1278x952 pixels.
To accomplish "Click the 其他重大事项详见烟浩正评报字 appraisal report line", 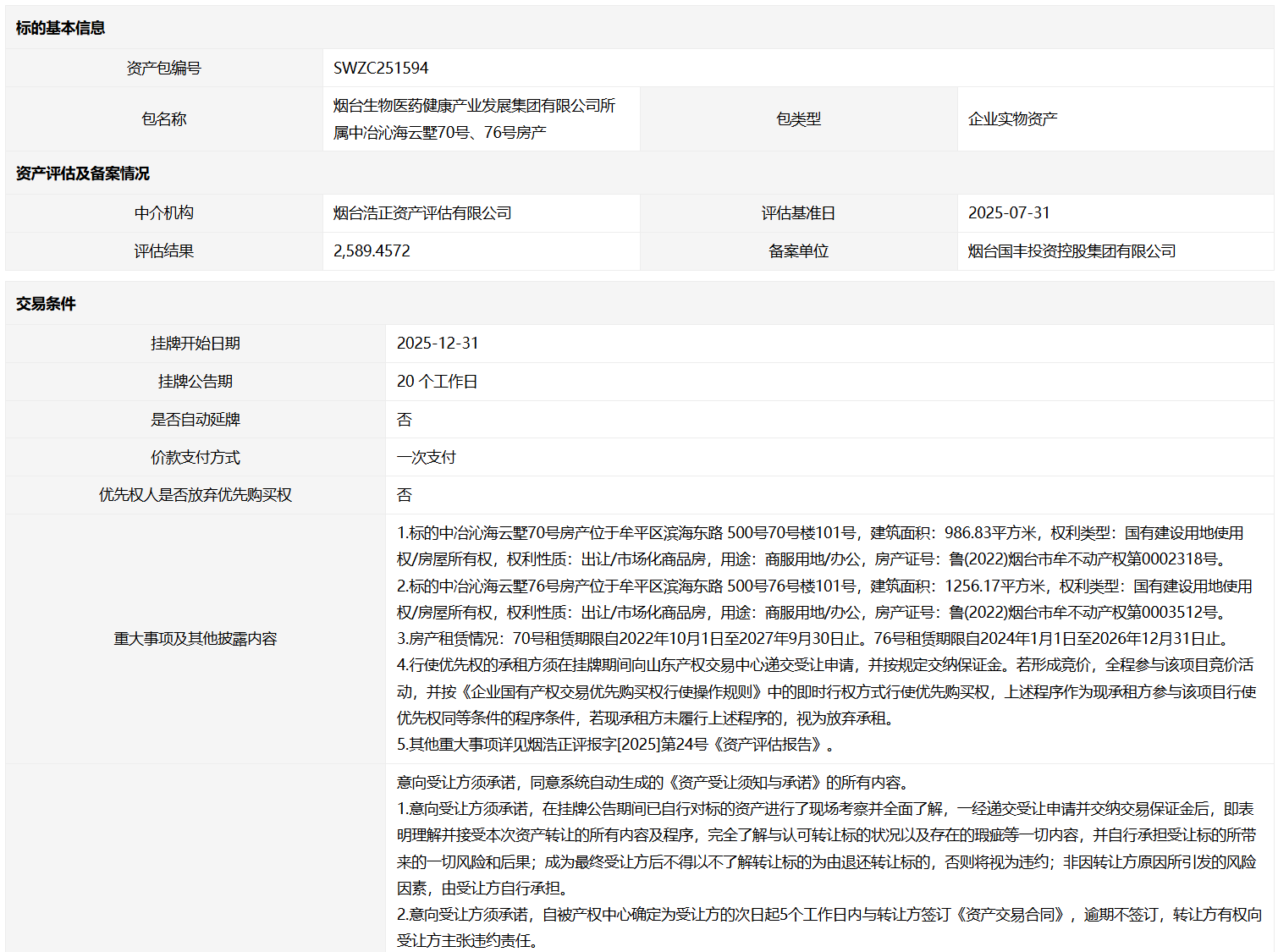I will tap(615, 745).
